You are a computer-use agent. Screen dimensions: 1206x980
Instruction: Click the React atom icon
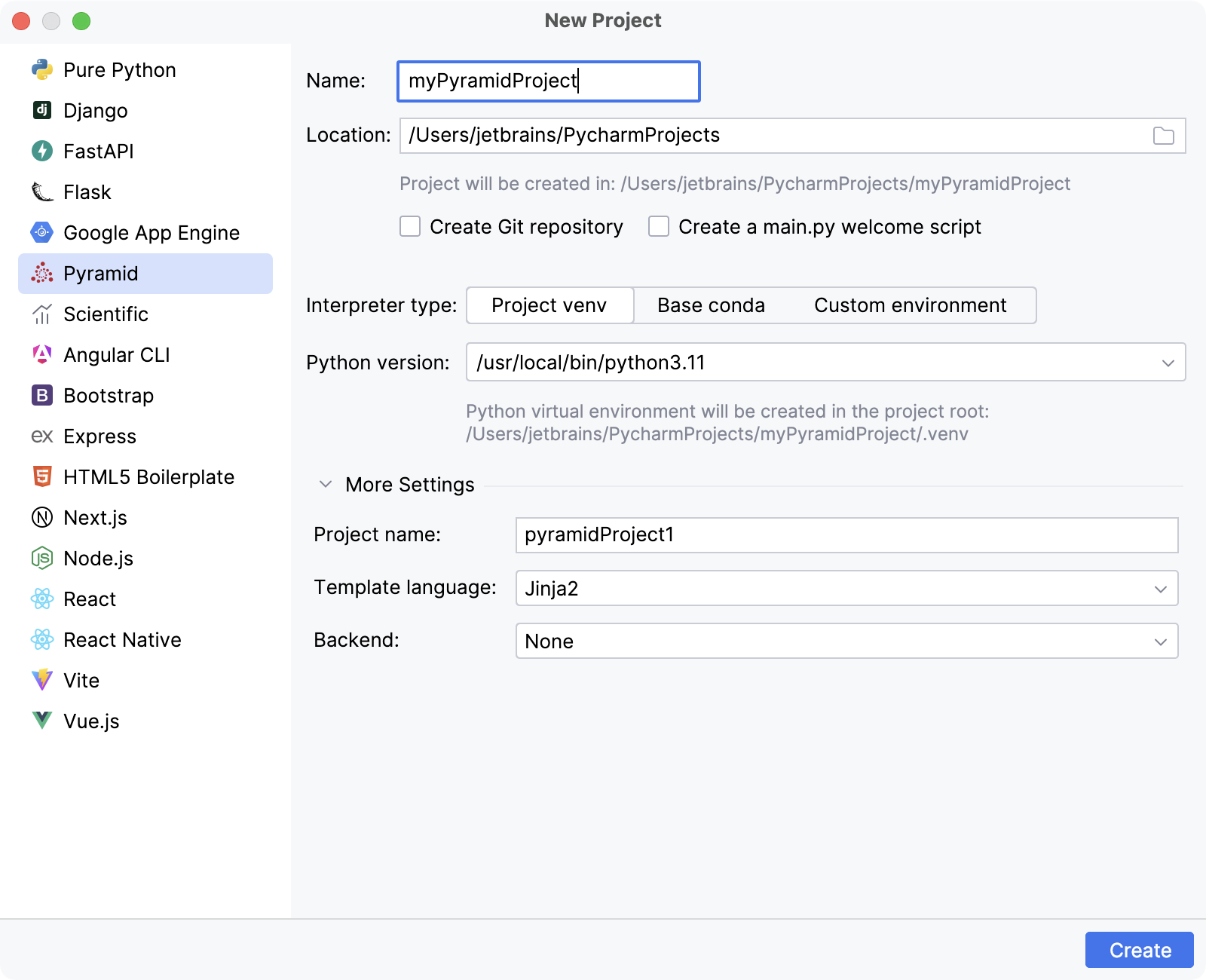pyautogui.click(x=42, y=599)
